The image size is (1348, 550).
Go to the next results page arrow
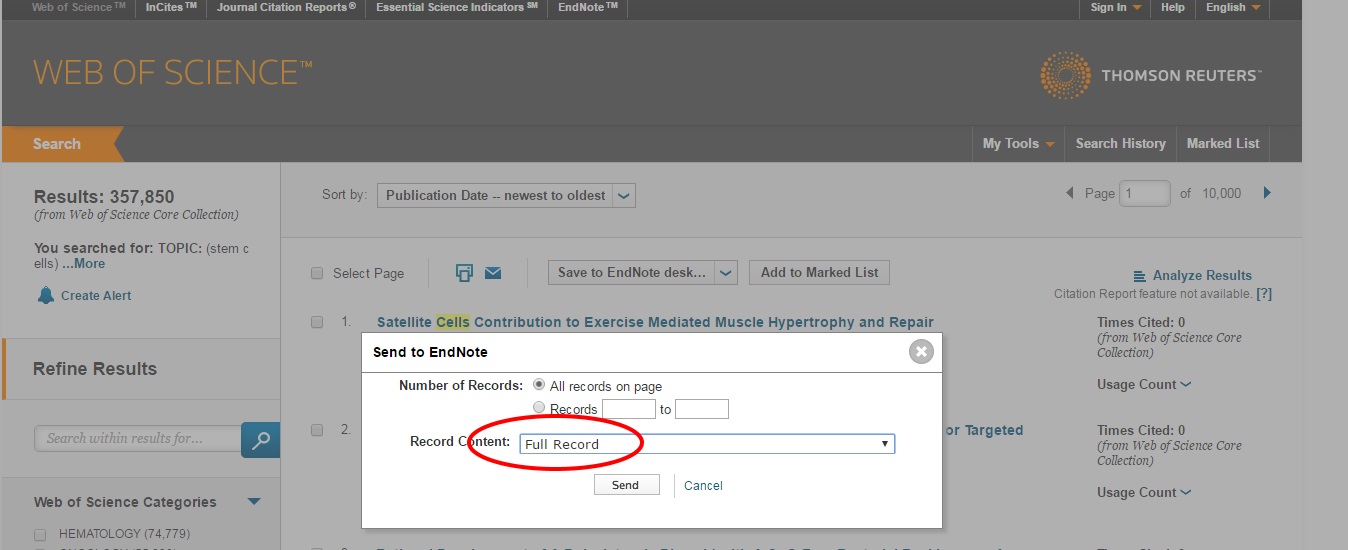point(1267,193)
